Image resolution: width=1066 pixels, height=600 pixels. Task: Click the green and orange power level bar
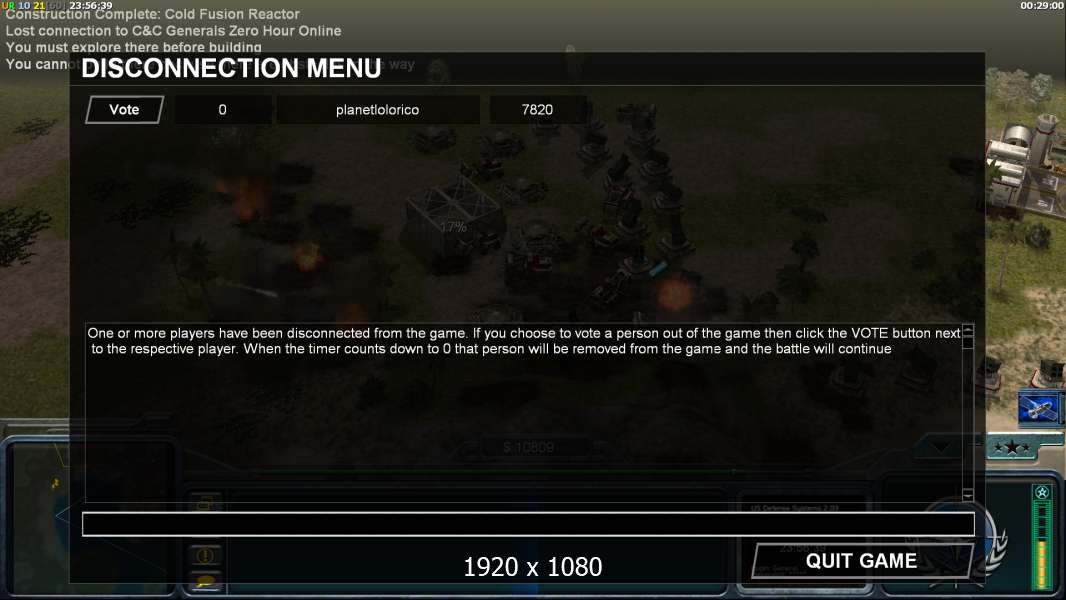tap(1042, 545)
